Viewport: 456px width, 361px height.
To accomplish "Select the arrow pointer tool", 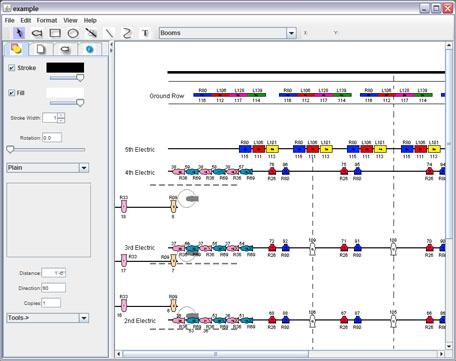I will click(19, 33).
